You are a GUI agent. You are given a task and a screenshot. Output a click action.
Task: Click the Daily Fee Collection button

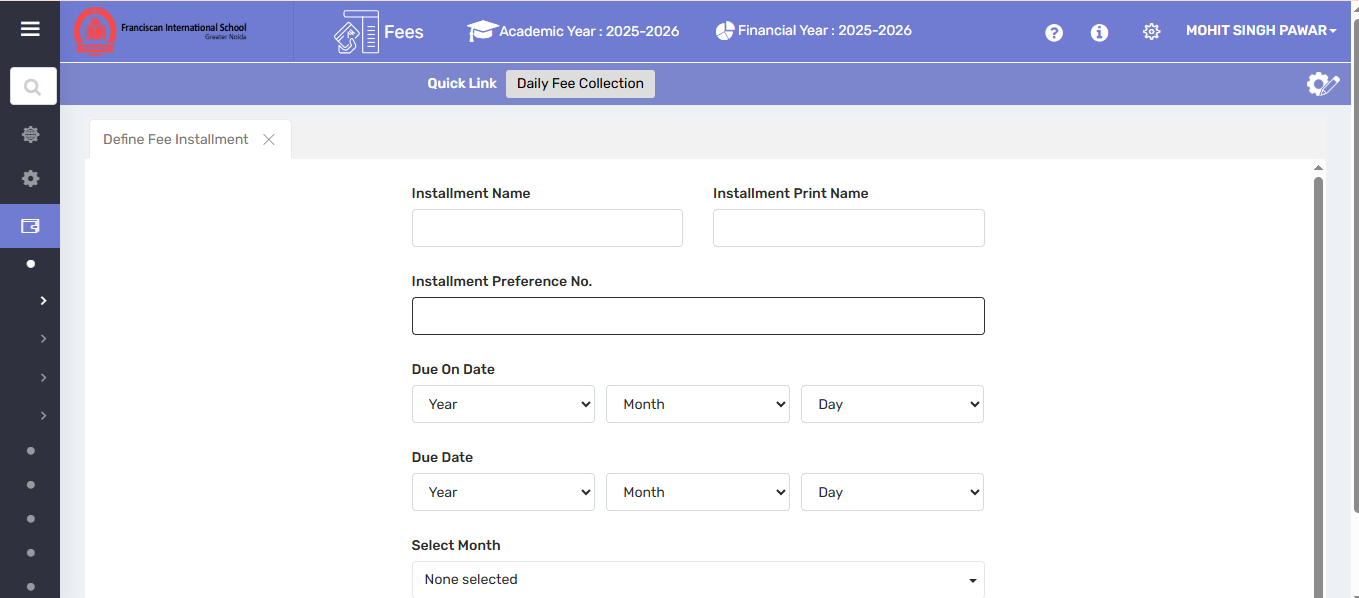tap(580, 84)
